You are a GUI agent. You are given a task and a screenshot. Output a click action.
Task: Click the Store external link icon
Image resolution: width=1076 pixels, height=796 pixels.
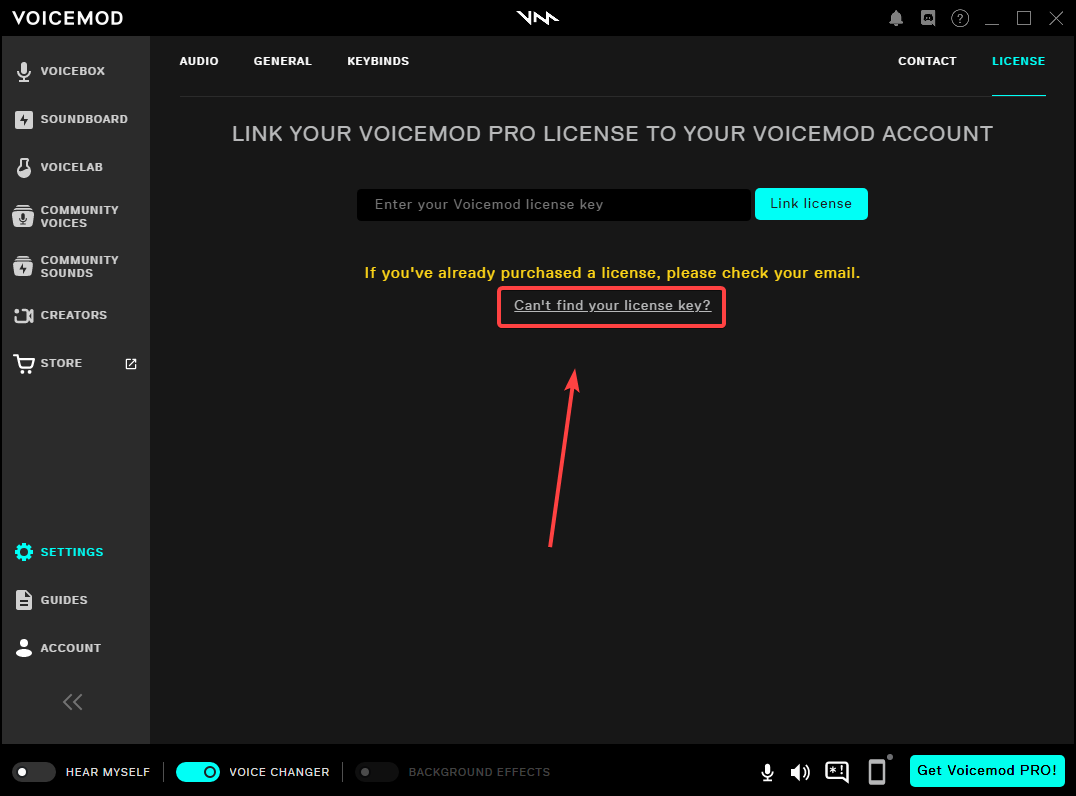tap(131, 364)
